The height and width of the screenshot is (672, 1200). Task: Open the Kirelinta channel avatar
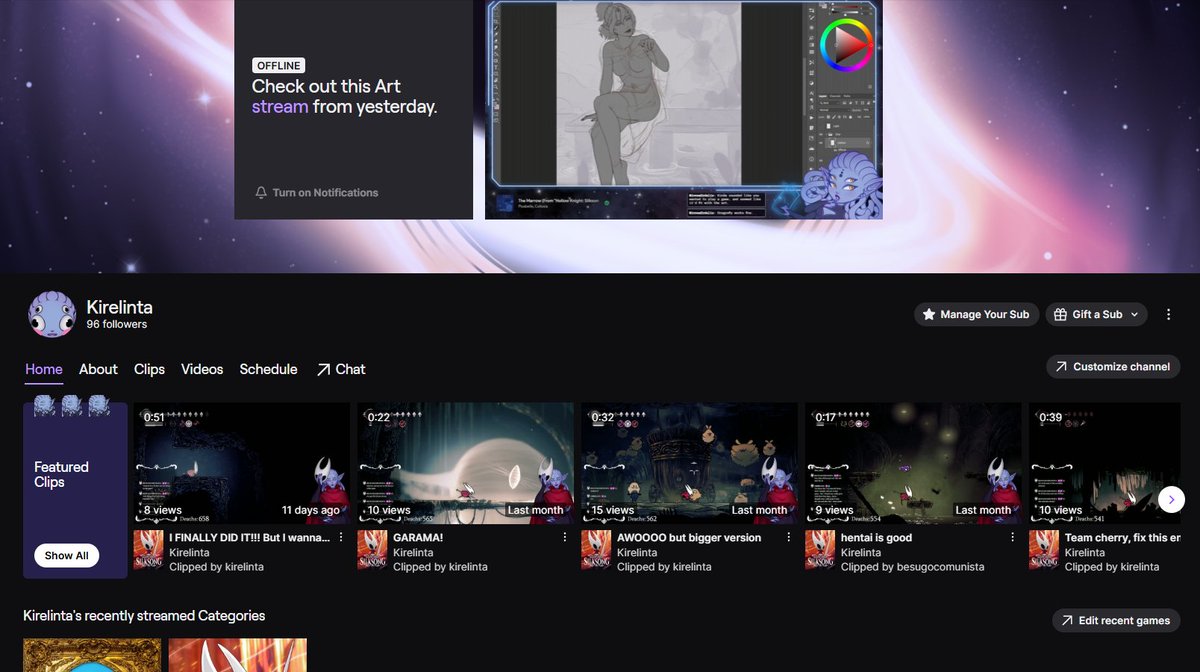52,314
